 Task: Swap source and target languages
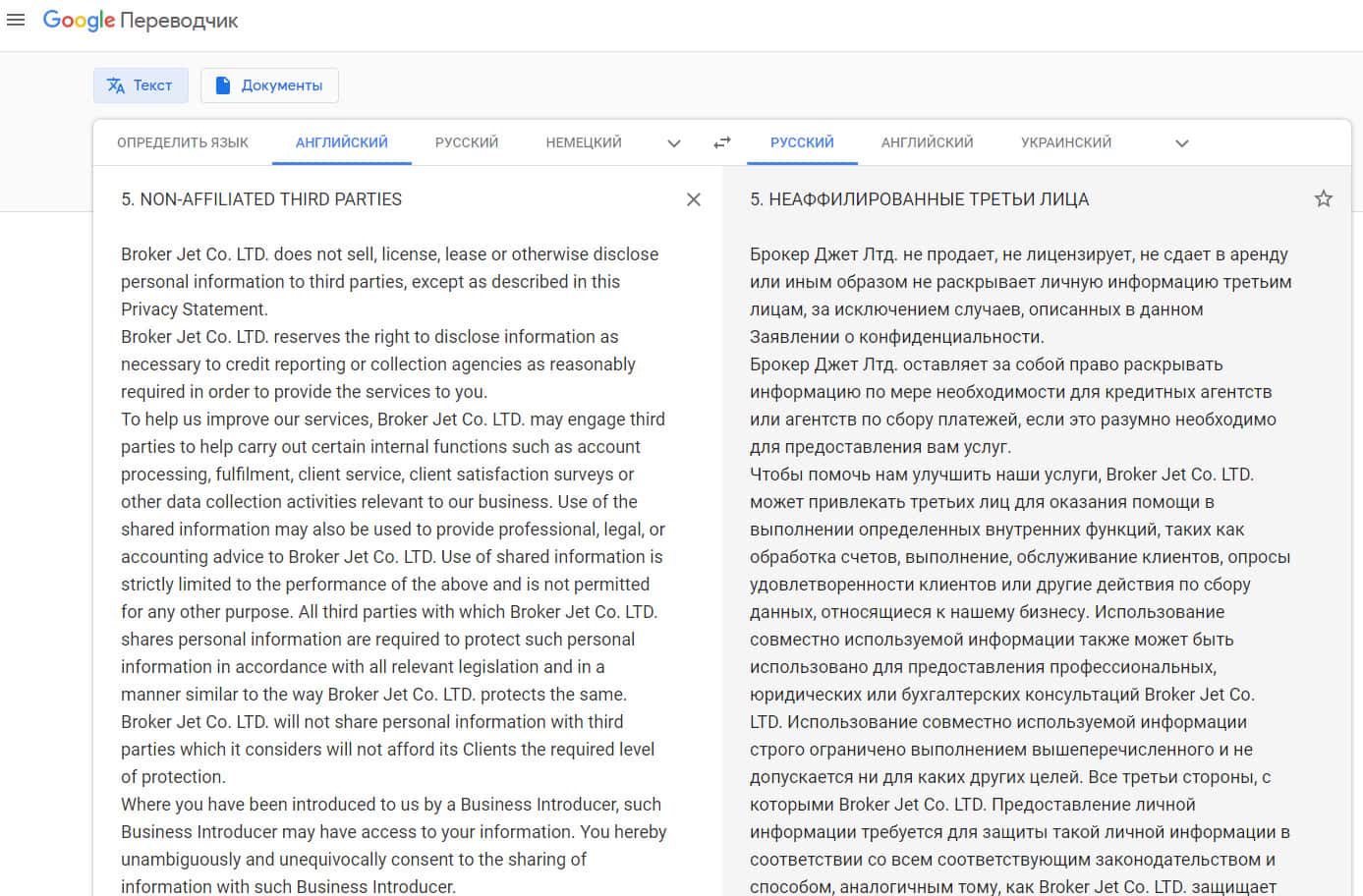722,142
